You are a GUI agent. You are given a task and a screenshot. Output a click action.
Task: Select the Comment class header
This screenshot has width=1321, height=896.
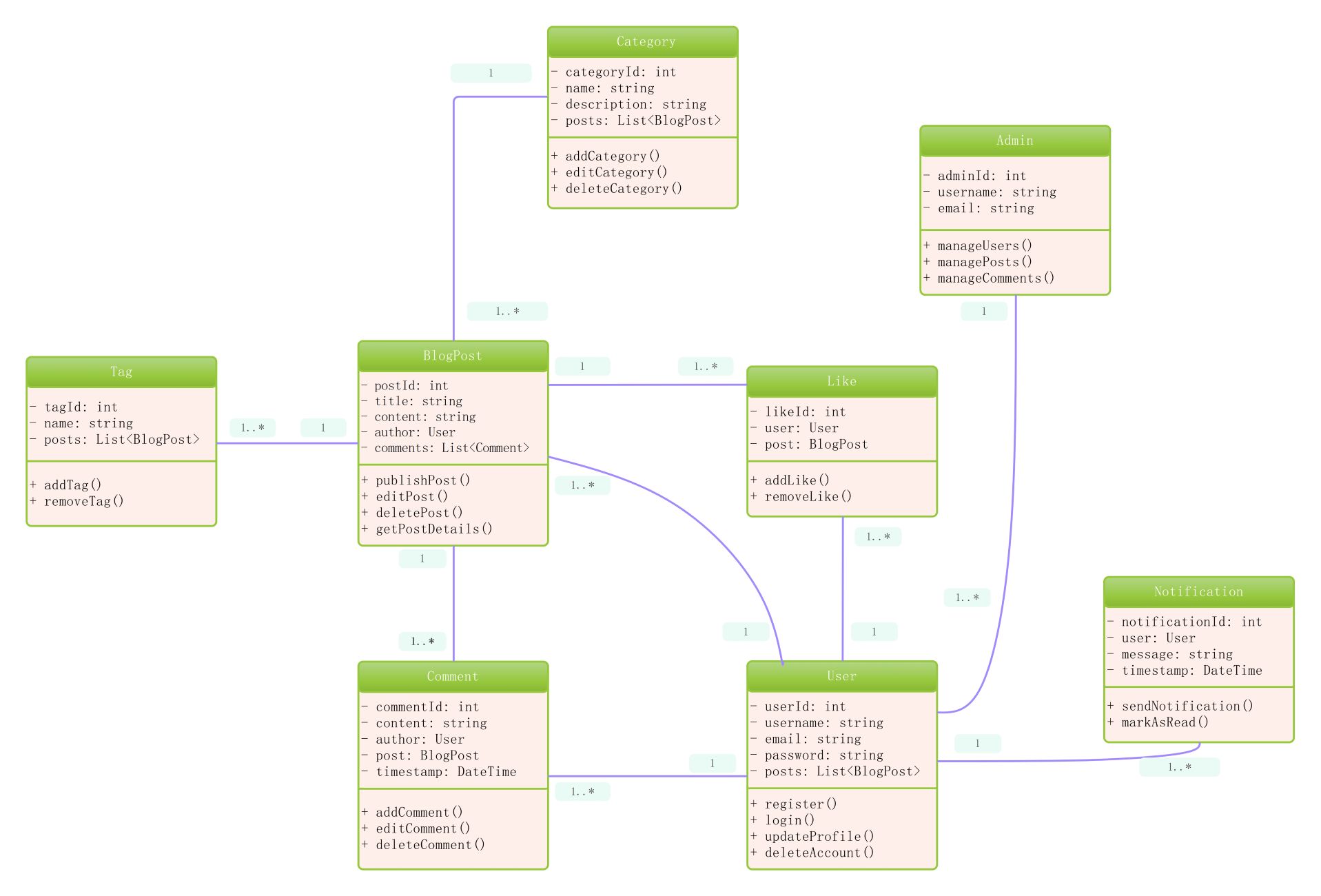click(x=452, y=677)
